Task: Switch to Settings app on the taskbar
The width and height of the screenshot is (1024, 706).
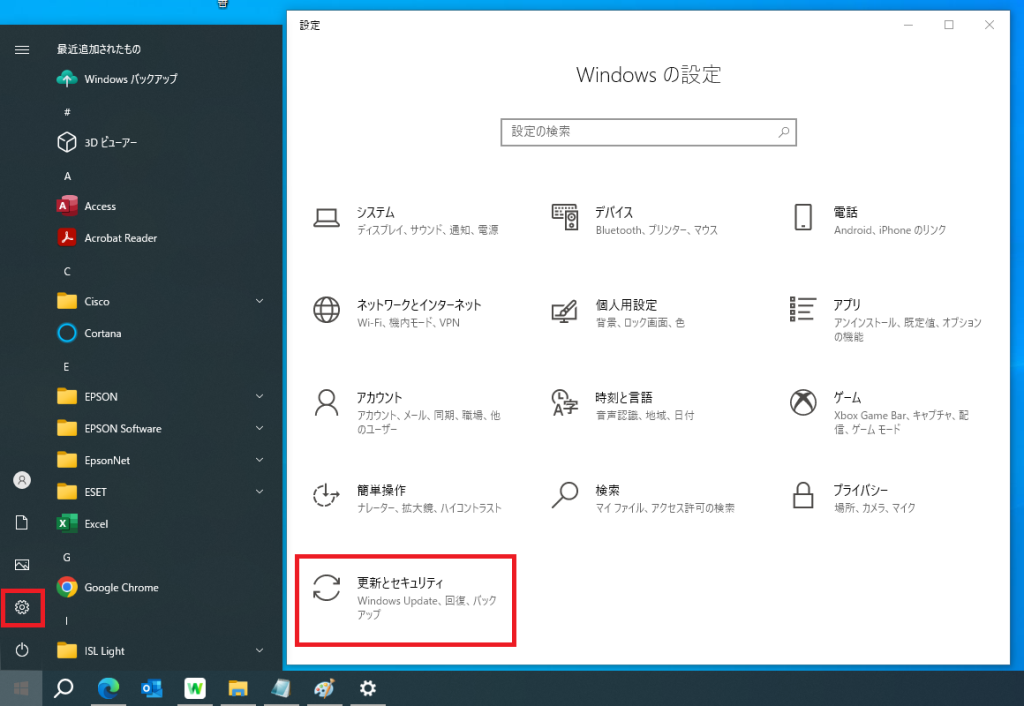Action: click(x=368, y=688)
